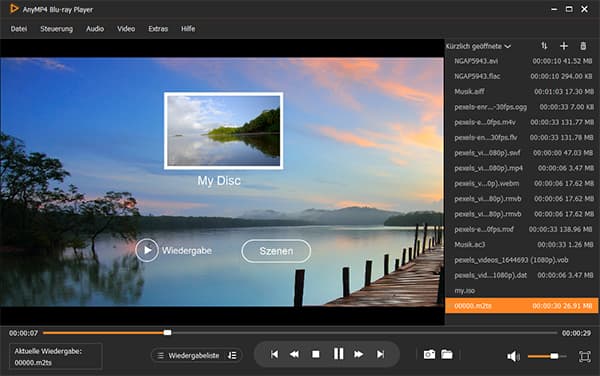Select Musik.ac3 in the playlist

522,245
